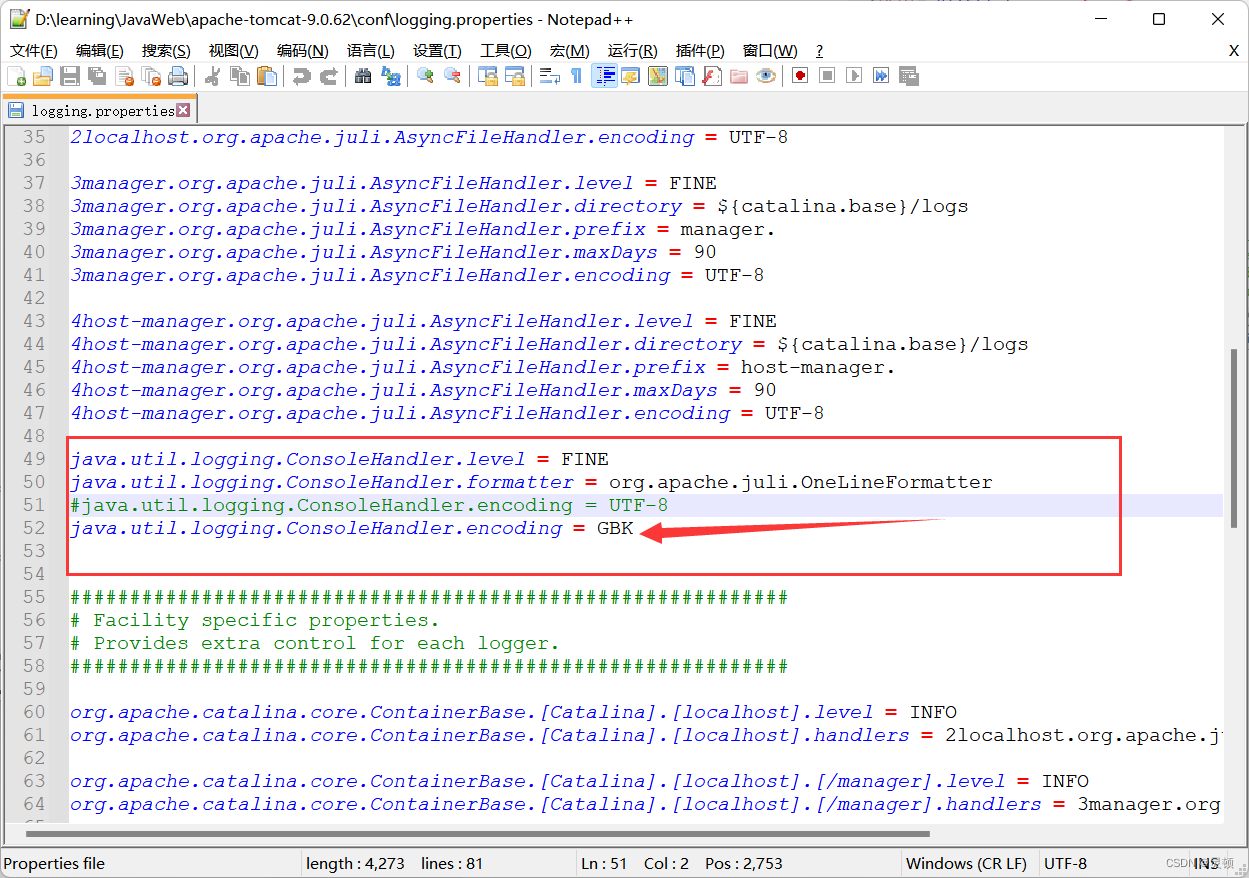
Task: Open the ? help menu
Action: [x=819, y=50]
